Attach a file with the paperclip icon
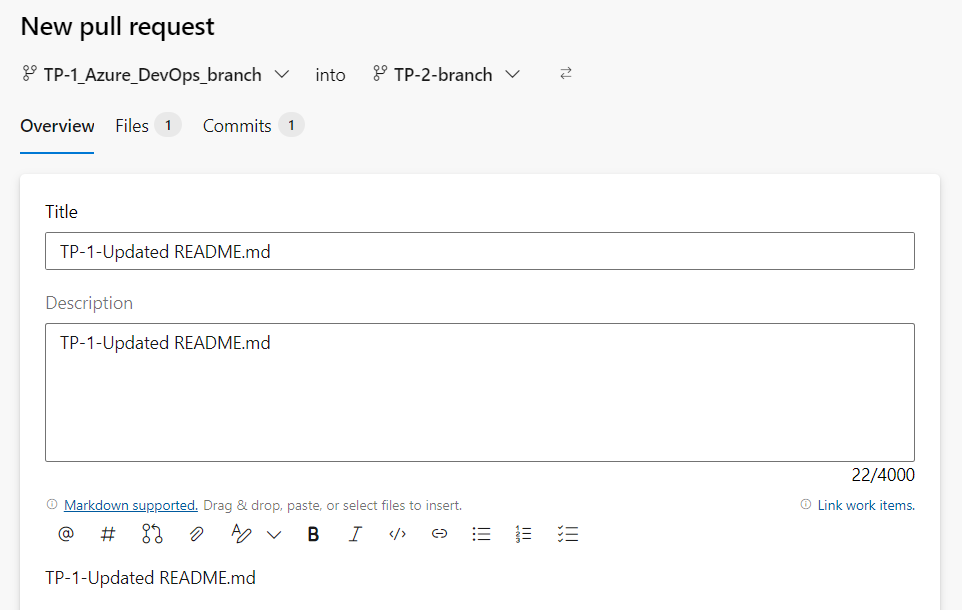 (x=196, y=534)
